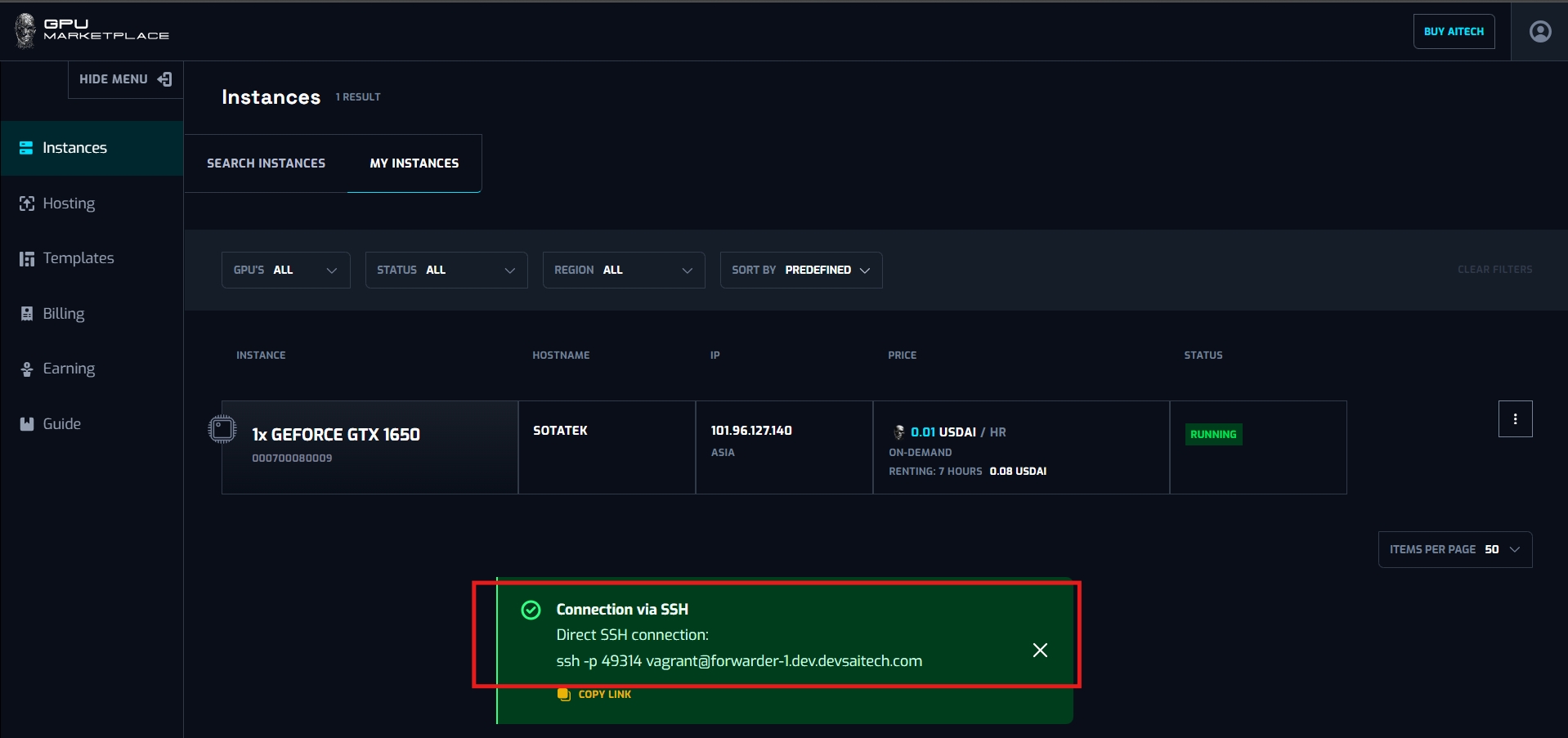Open the Sort By Predefined dropdown

pos(800,271)
